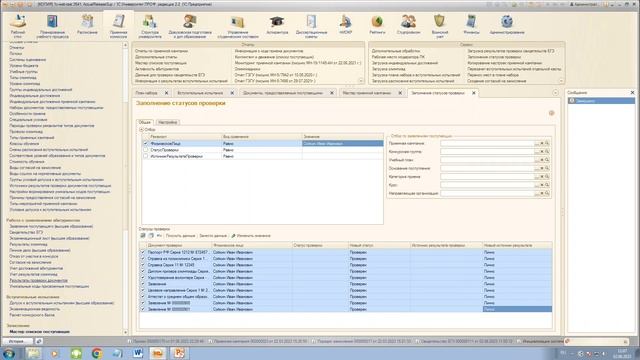This screenshot has height=360, width=640.
Task: Open selection list for Приемная кампания
Action: (537, 144)
